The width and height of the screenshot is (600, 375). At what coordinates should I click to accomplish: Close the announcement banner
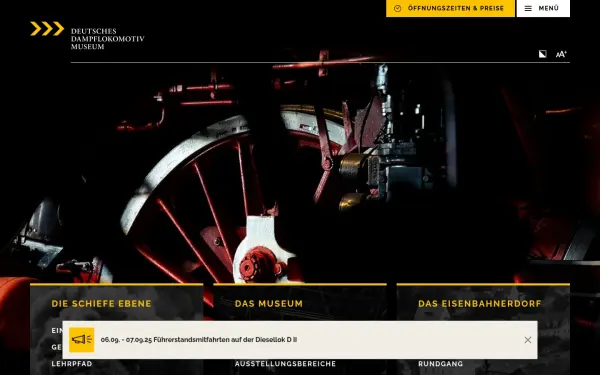point(528,340)
